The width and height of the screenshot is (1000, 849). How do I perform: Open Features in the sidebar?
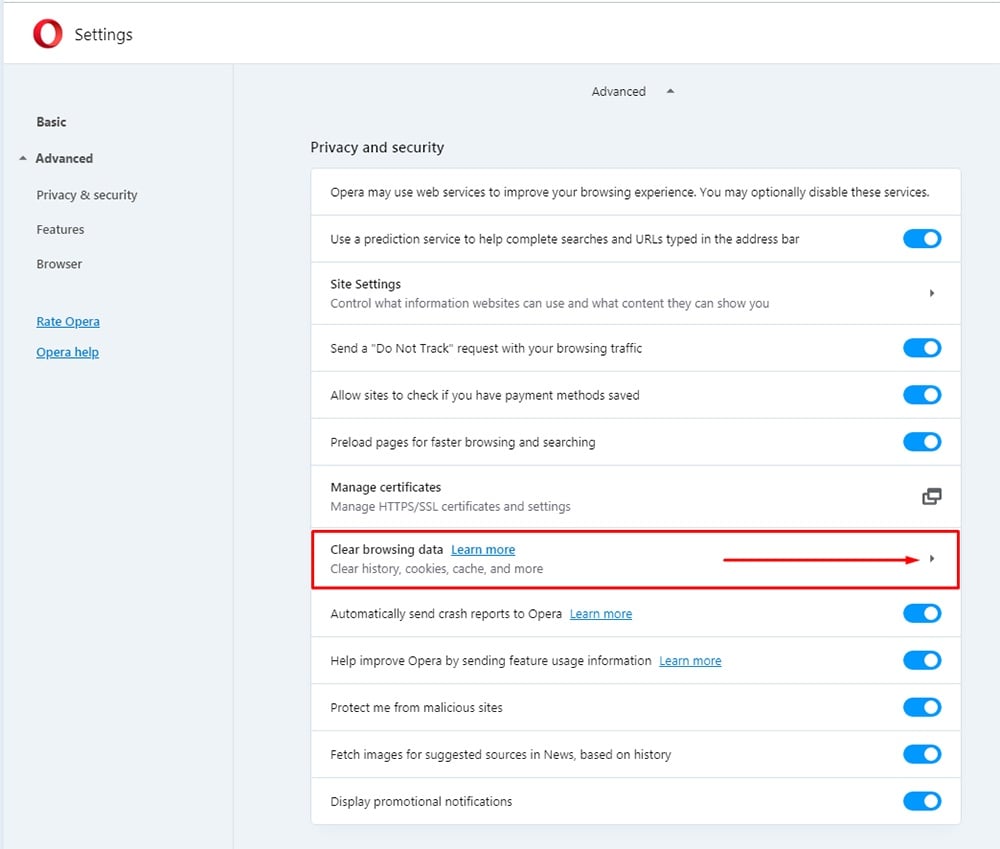[x=60, y=230]
